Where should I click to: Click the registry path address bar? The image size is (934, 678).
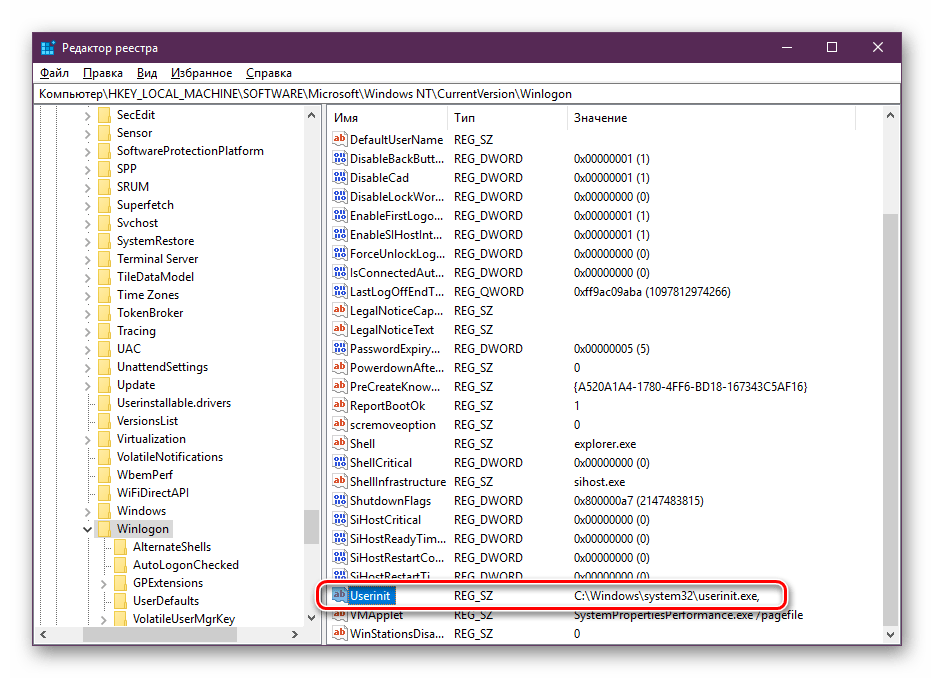pos(467,94)
